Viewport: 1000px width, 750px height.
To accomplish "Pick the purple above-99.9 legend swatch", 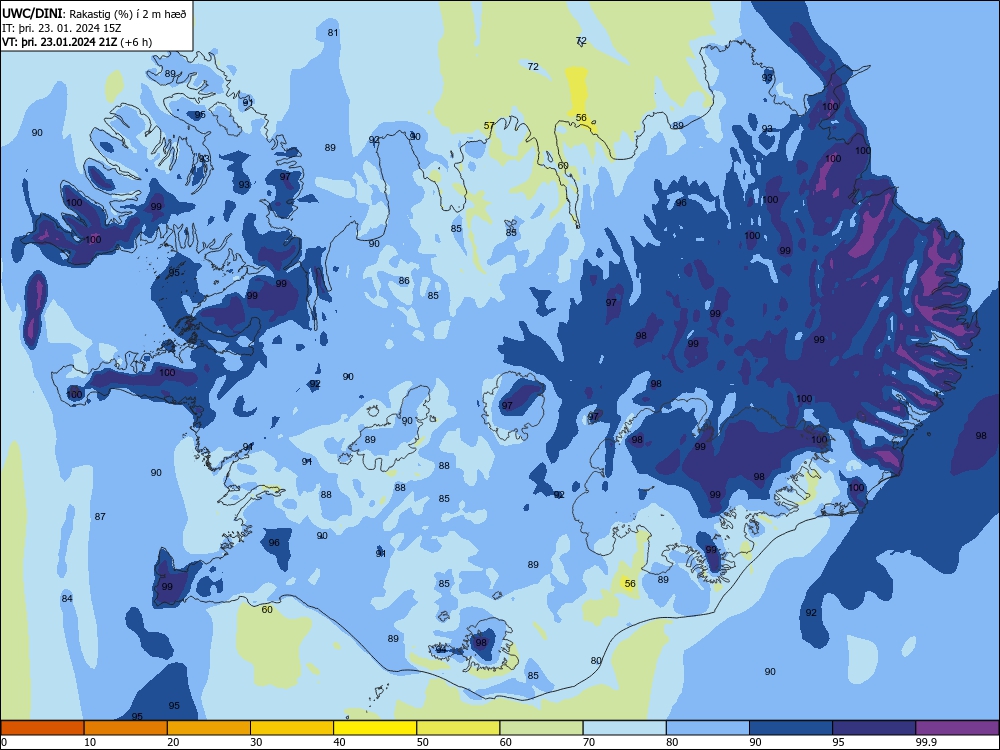I will (957, 728).
